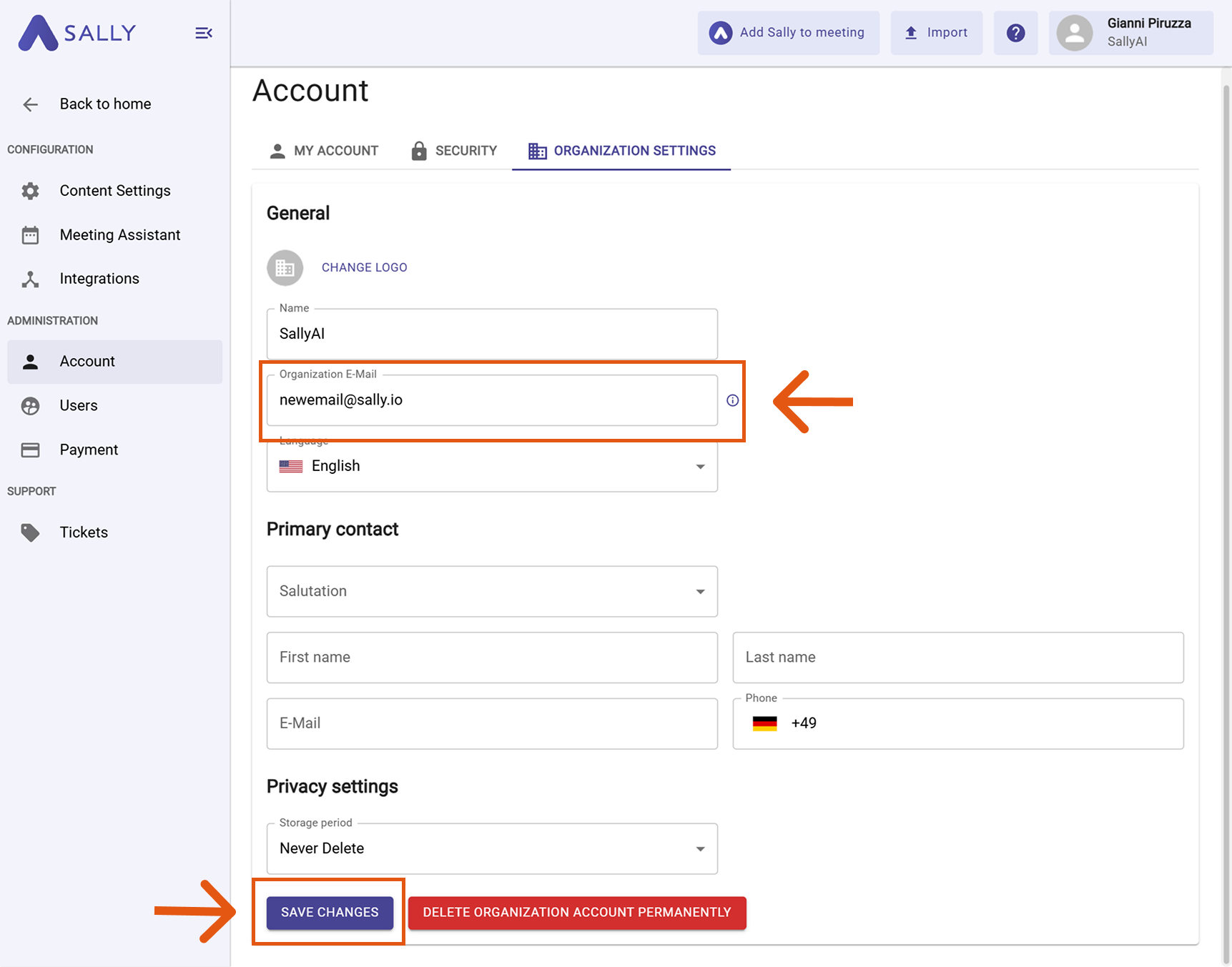Click the Organization Settings building icon

[538, 151]
